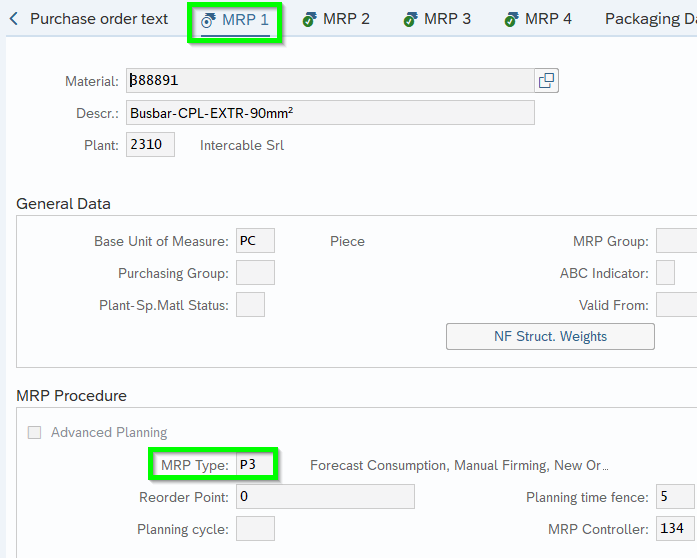
Task: Click the MRP 3 tab icon
Action: point(410,20)
